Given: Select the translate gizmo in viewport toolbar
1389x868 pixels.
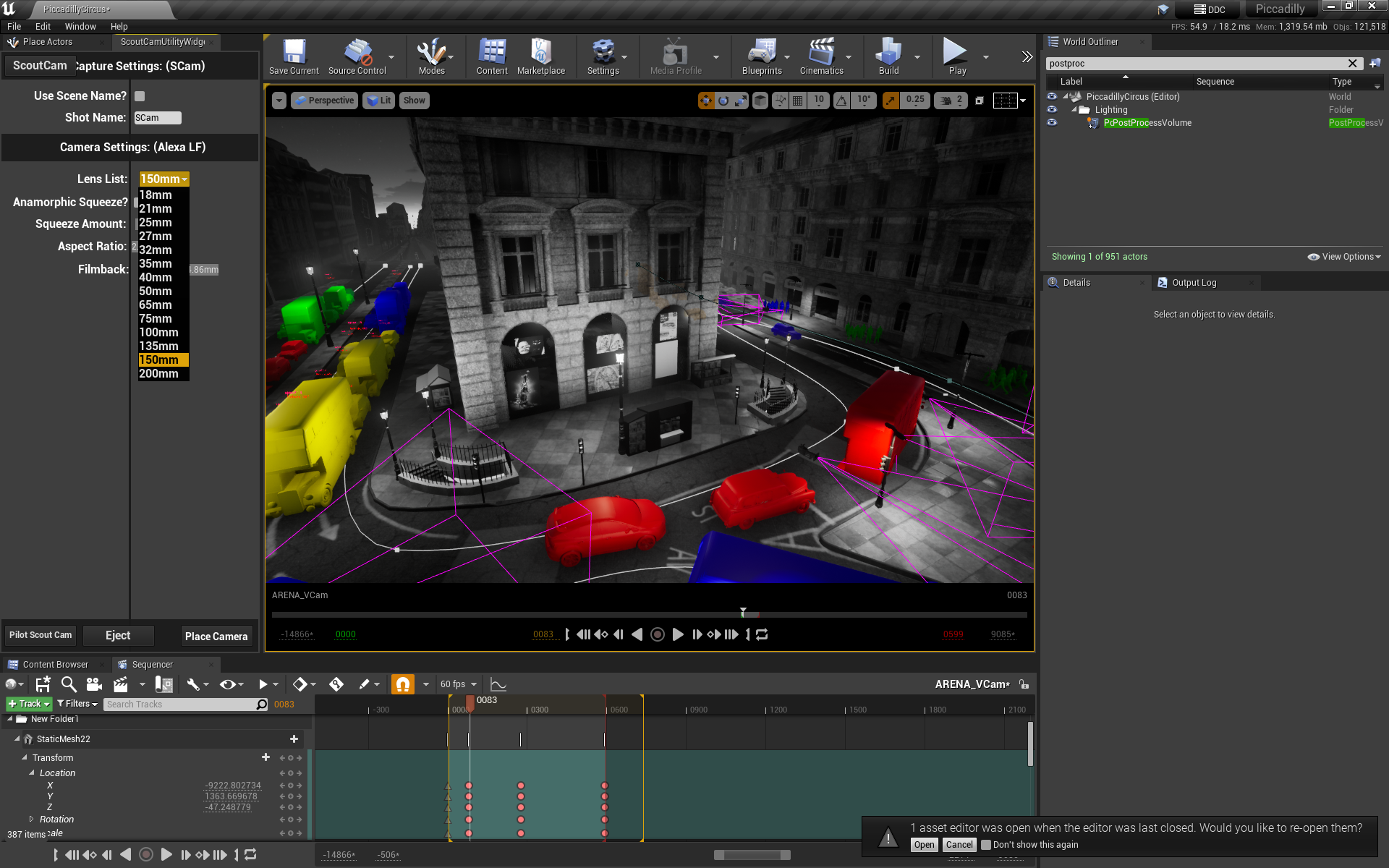Looking at the screenshot, I should [x=705, y=101].
